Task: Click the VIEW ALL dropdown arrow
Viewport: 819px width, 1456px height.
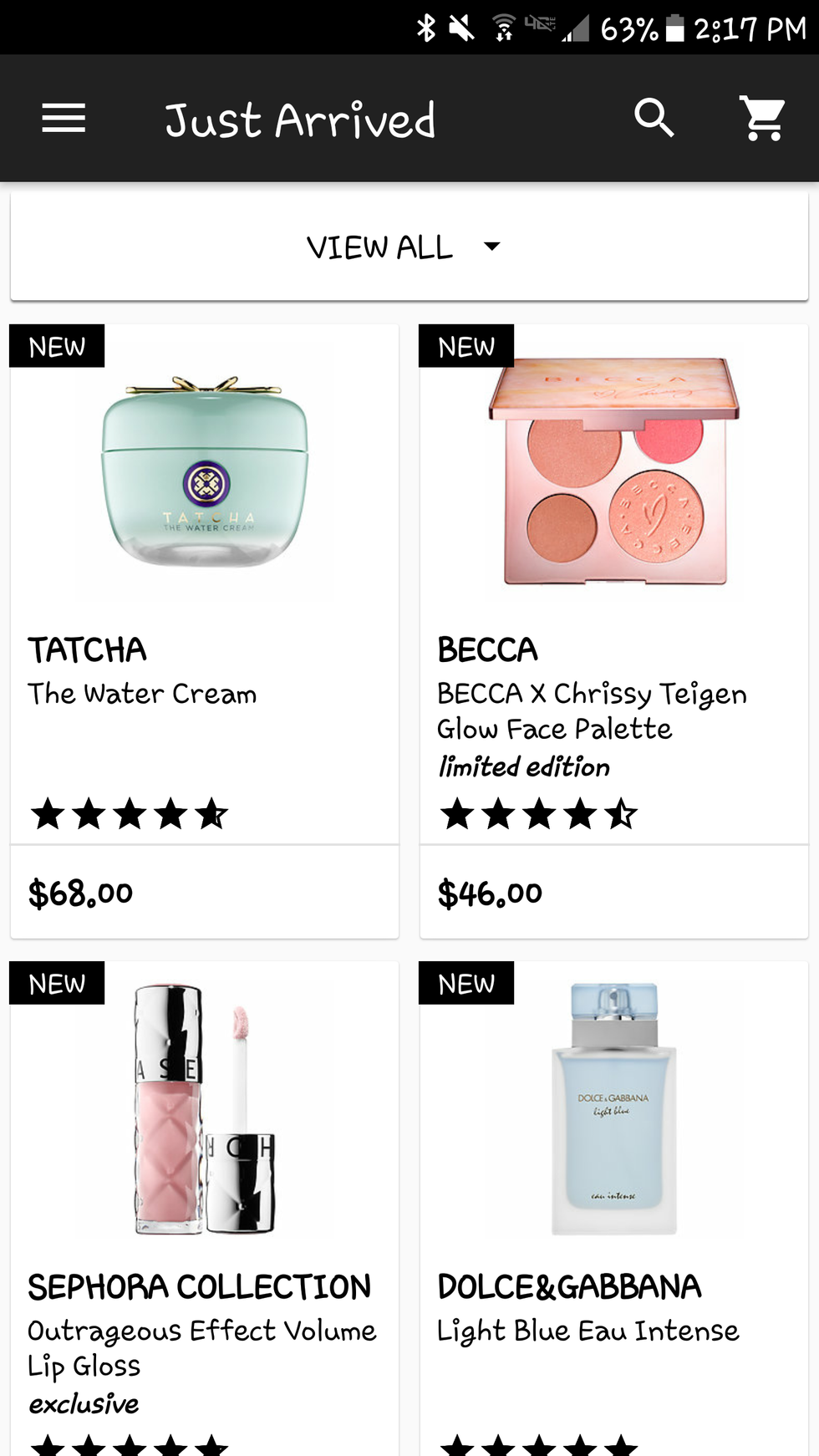Action: [x=492, y=246]
